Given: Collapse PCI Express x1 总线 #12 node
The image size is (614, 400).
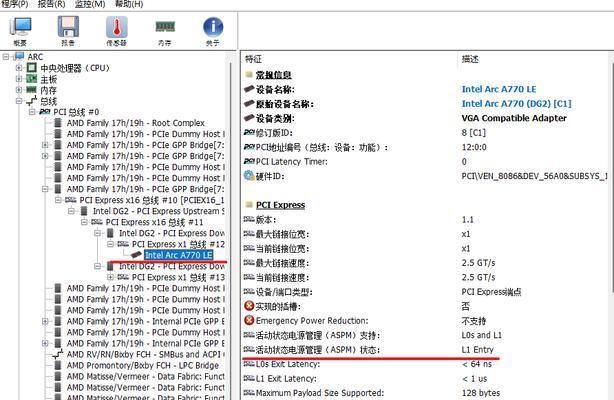Looking at the screenshot, I should tap(110, 244).
